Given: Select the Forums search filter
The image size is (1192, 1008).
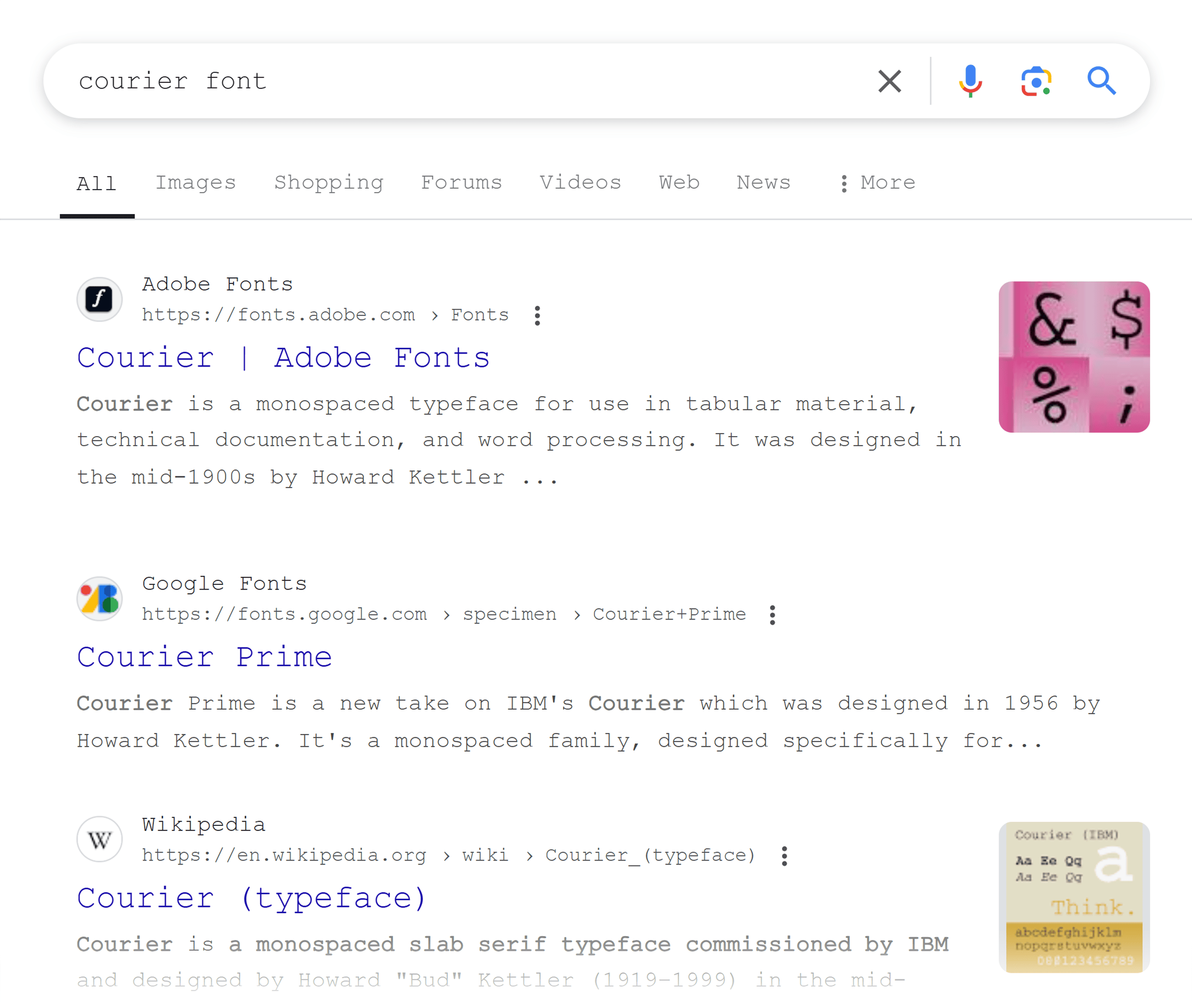Looking at the screenshot, I should 461,182.
